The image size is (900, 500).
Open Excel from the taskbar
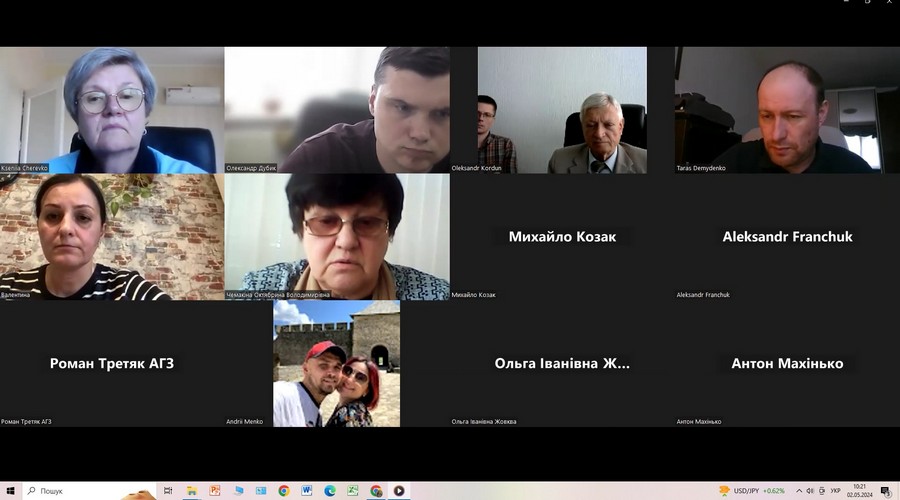pyautogui.click(x=352, y=491)
